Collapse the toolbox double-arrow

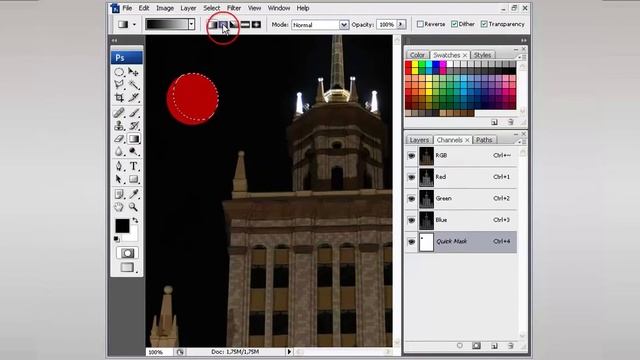pyautogui.click(x=114, y=40)
